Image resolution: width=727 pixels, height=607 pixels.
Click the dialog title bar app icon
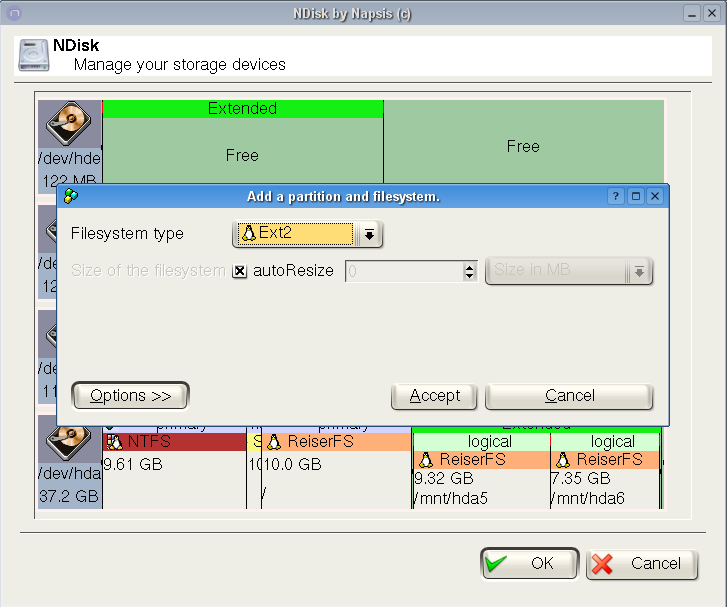70,197
